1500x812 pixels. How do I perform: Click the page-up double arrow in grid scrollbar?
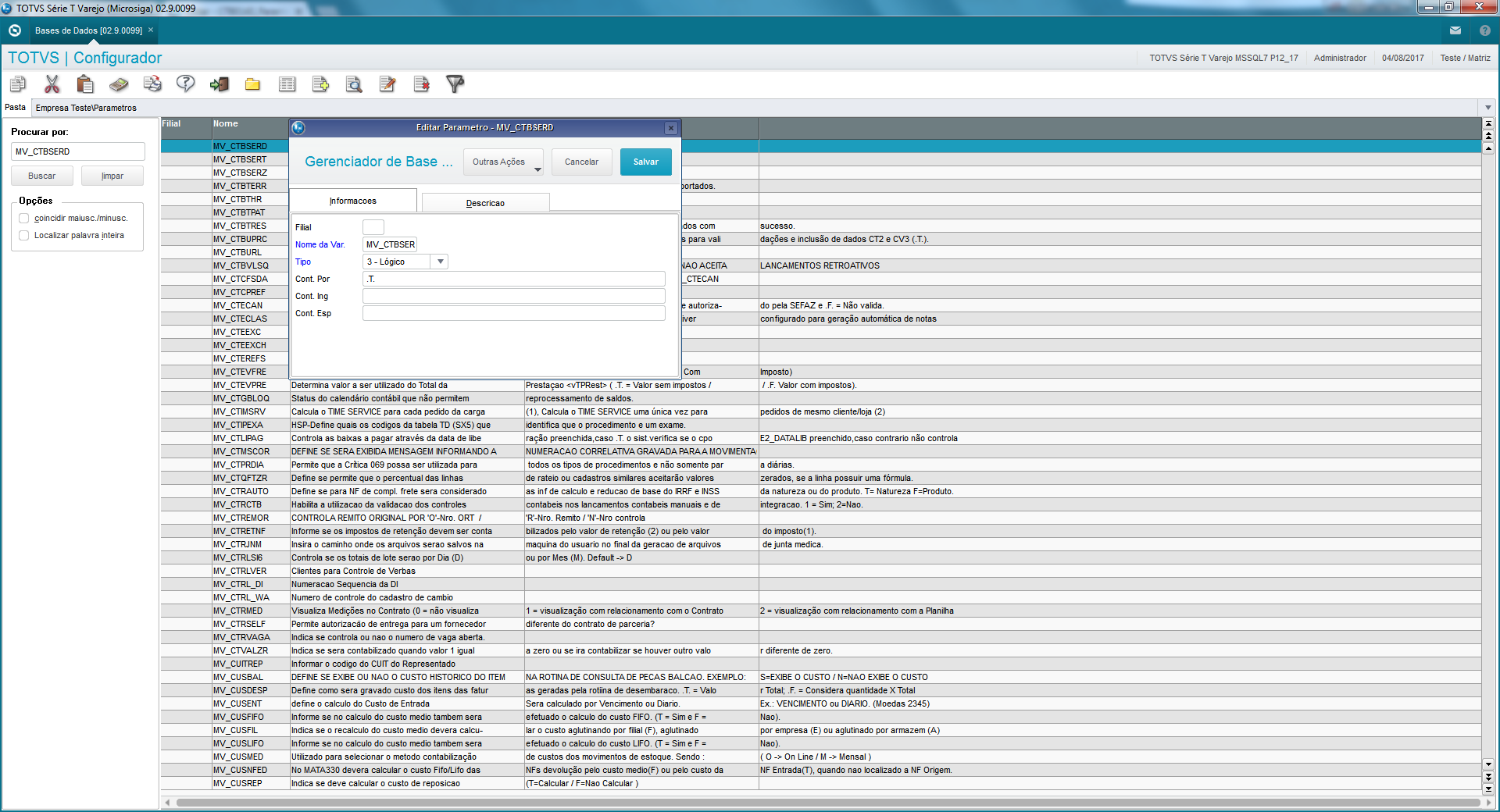click(1488, 135)
